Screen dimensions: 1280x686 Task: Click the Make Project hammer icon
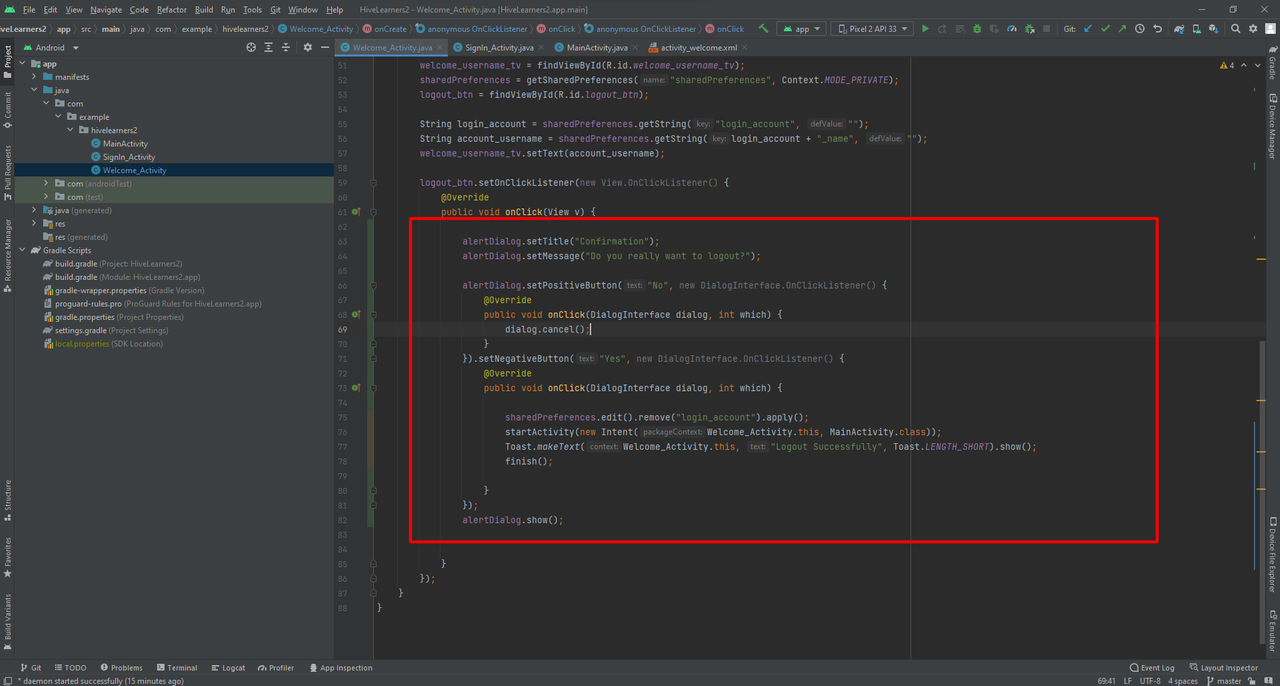[x=764, y=29]
